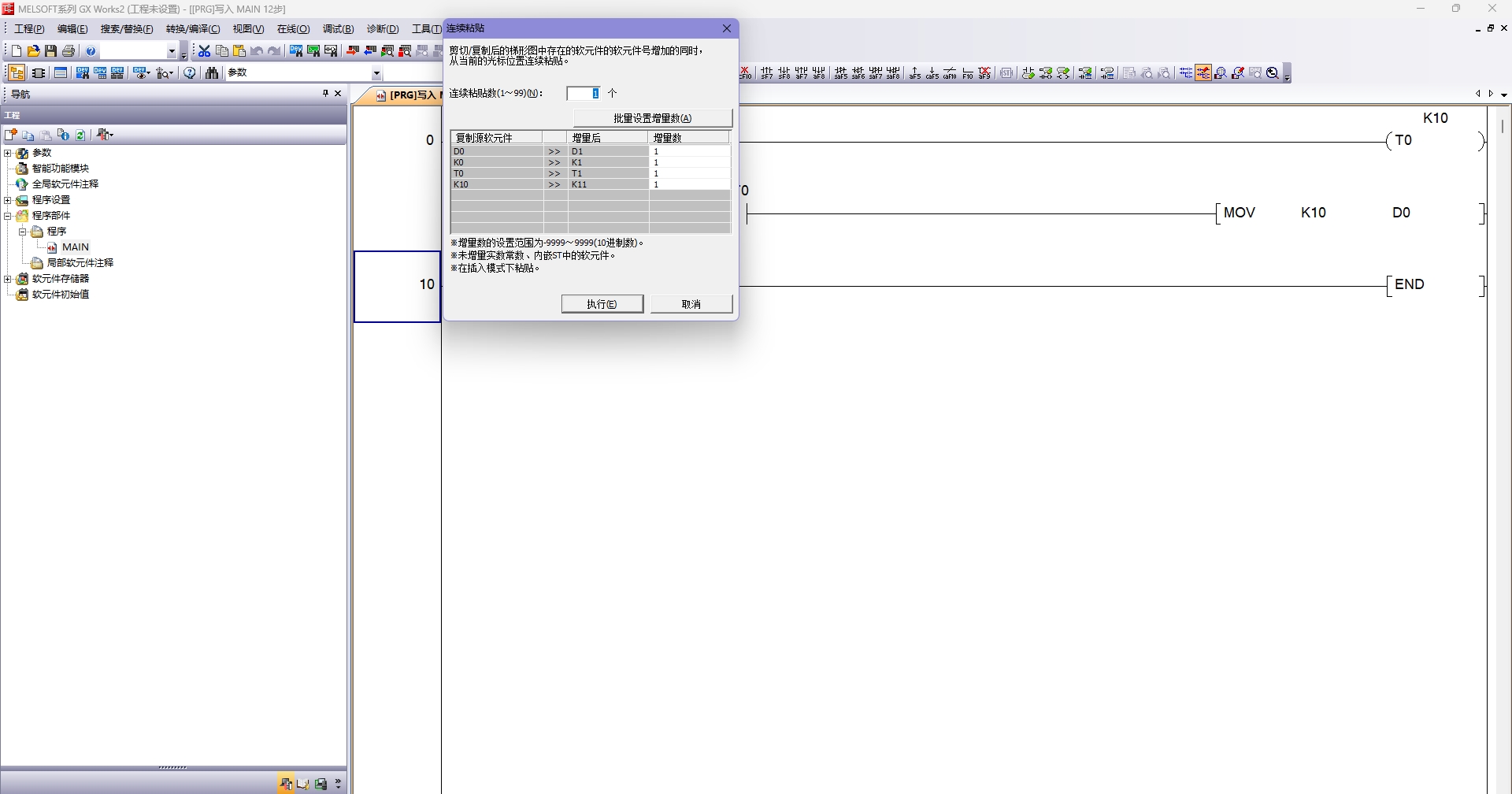Open project with the folder icon

34,51
